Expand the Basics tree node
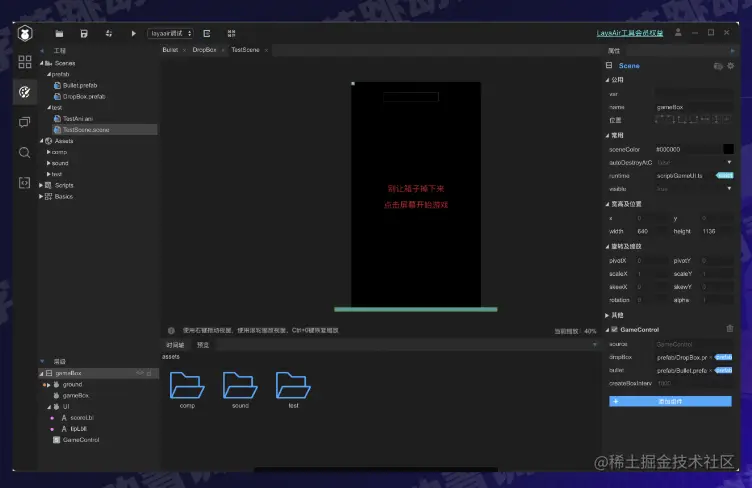Viewport: 752px width, 488px height. (x=41, y=197)
